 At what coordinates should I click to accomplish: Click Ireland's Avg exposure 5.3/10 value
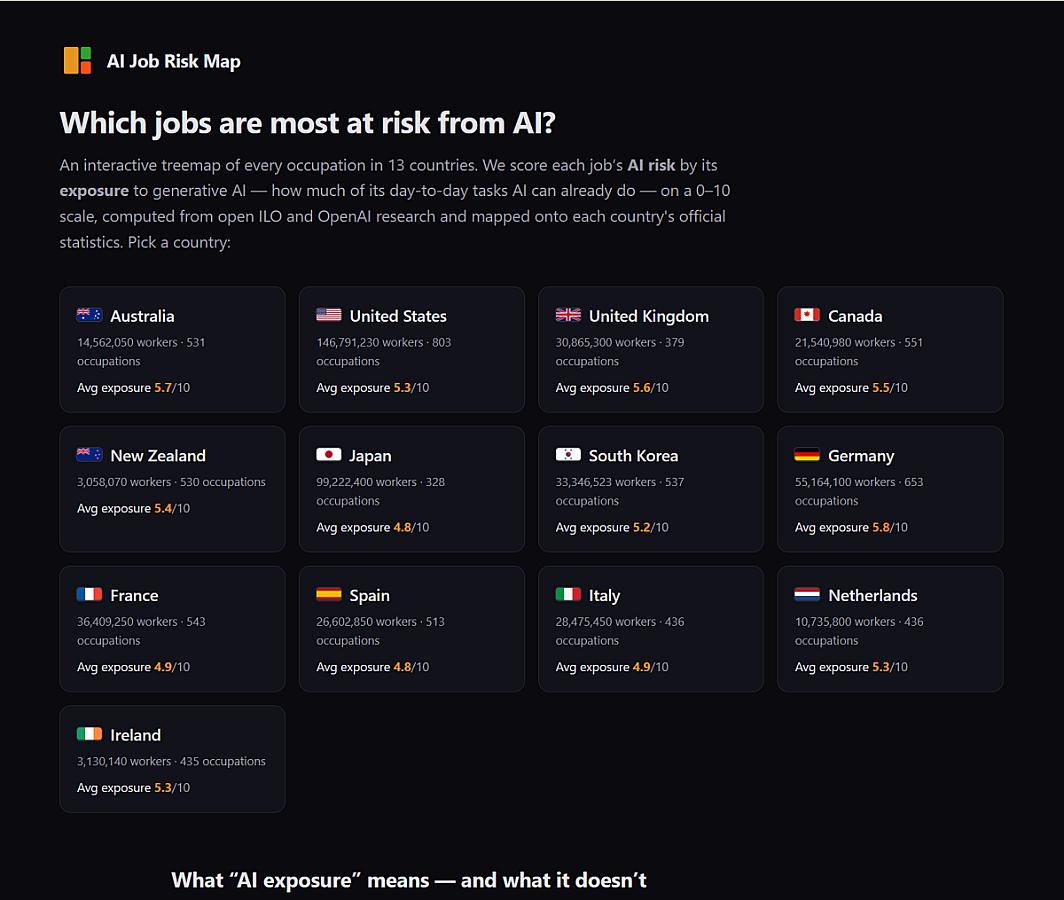(133, 789)
